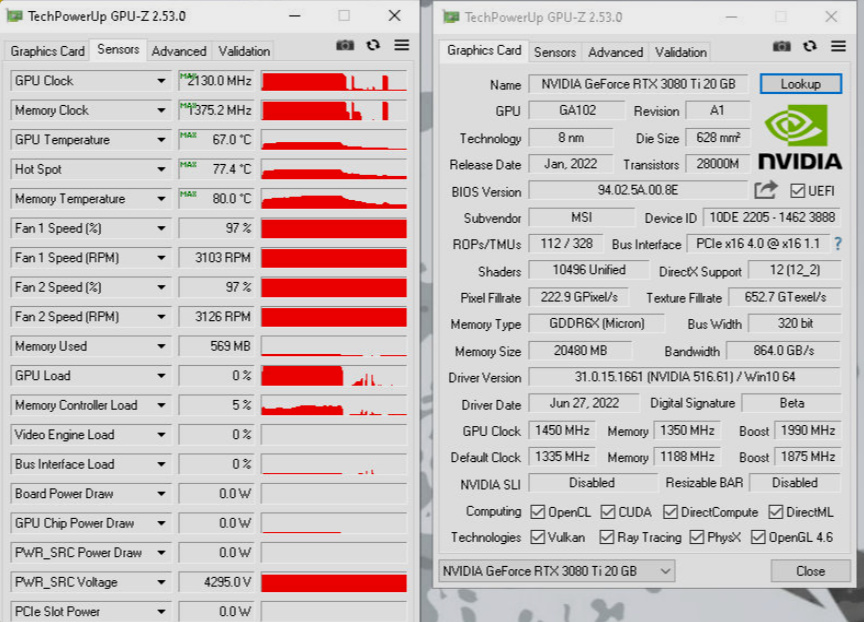
Task: Toggle the DirectML checkbox
Action: point(775,512)
